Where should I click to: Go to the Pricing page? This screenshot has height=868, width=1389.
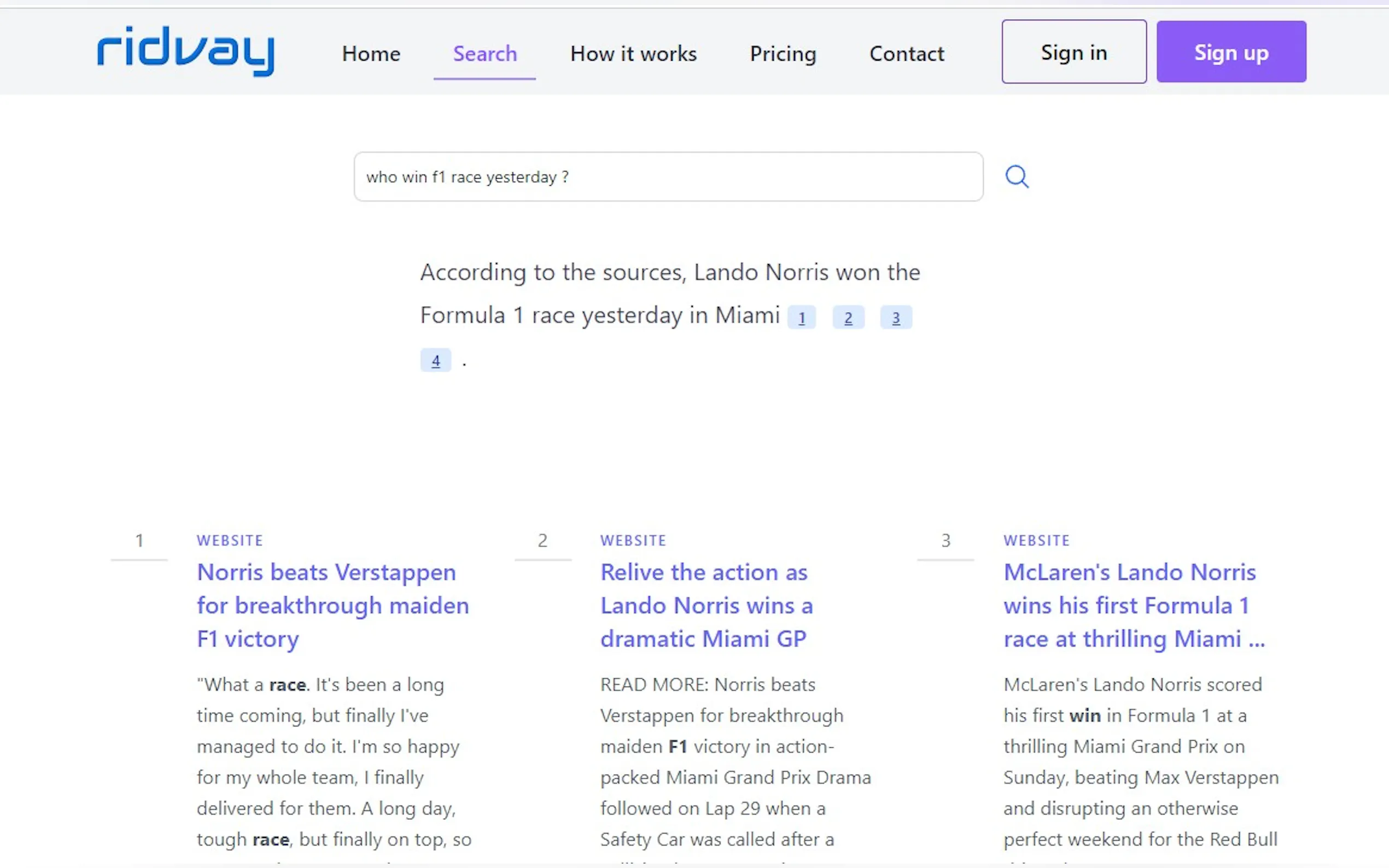point(783,54)
